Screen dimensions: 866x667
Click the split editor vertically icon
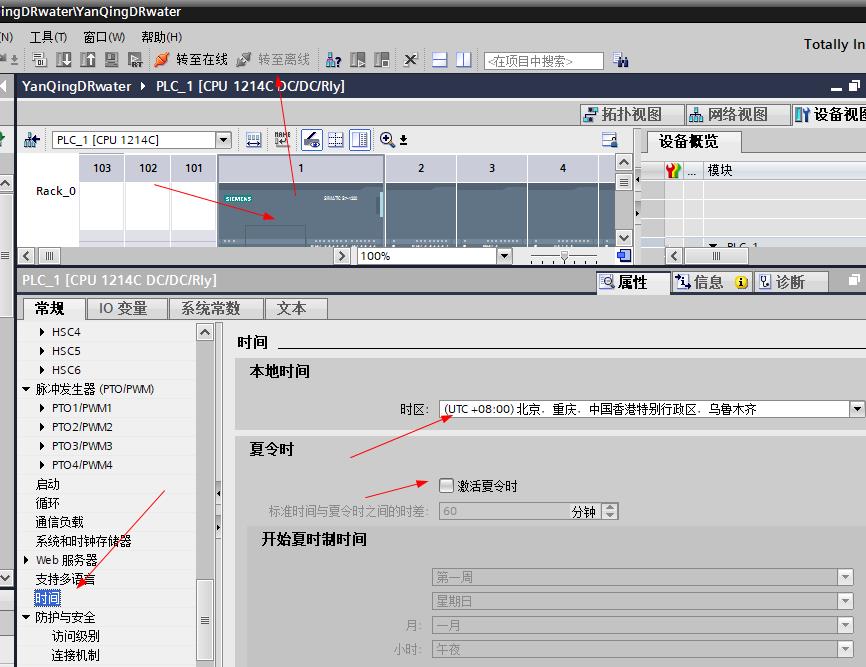(463, 60)
